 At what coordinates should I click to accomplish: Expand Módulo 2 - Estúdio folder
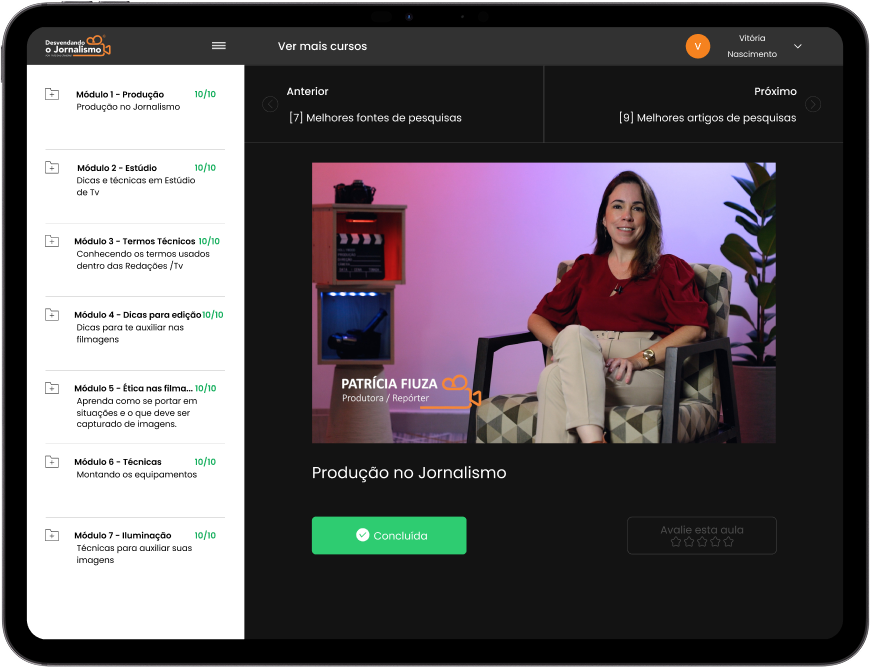coord(52,168)
